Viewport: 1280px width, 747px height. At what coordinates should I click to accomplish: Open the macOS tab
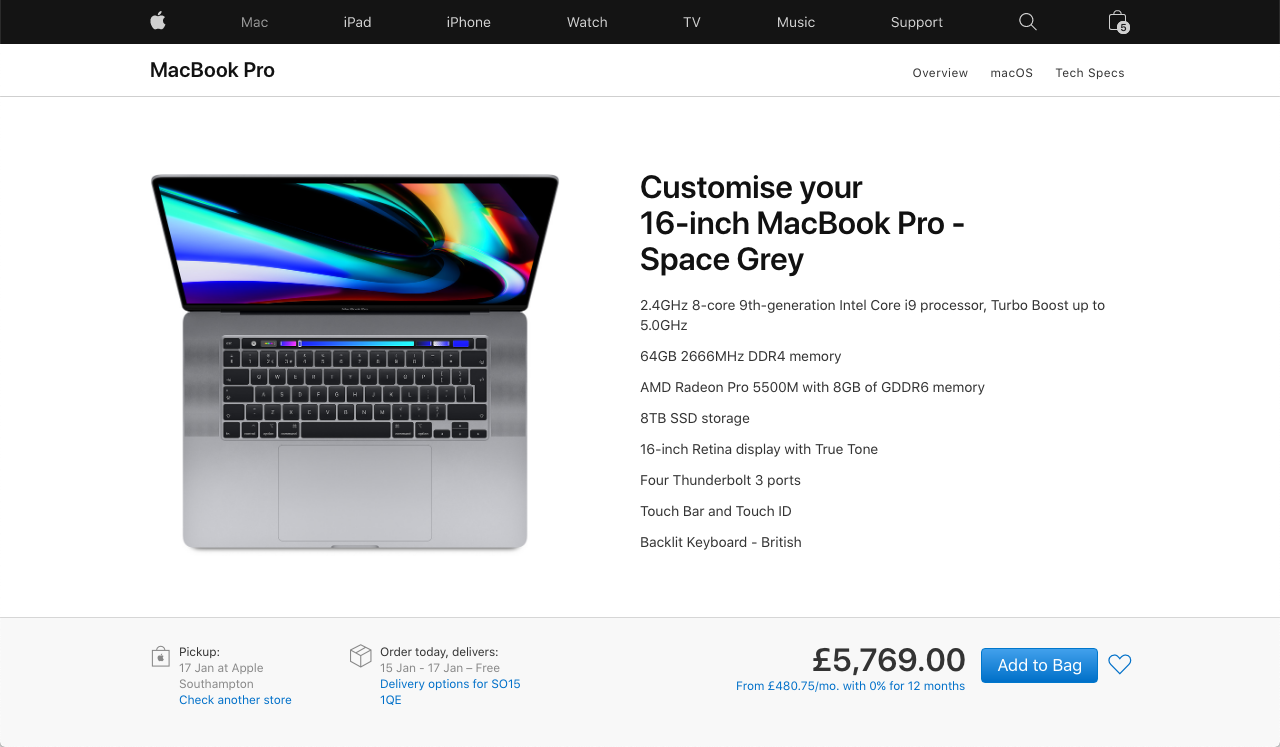point(1012,73)
